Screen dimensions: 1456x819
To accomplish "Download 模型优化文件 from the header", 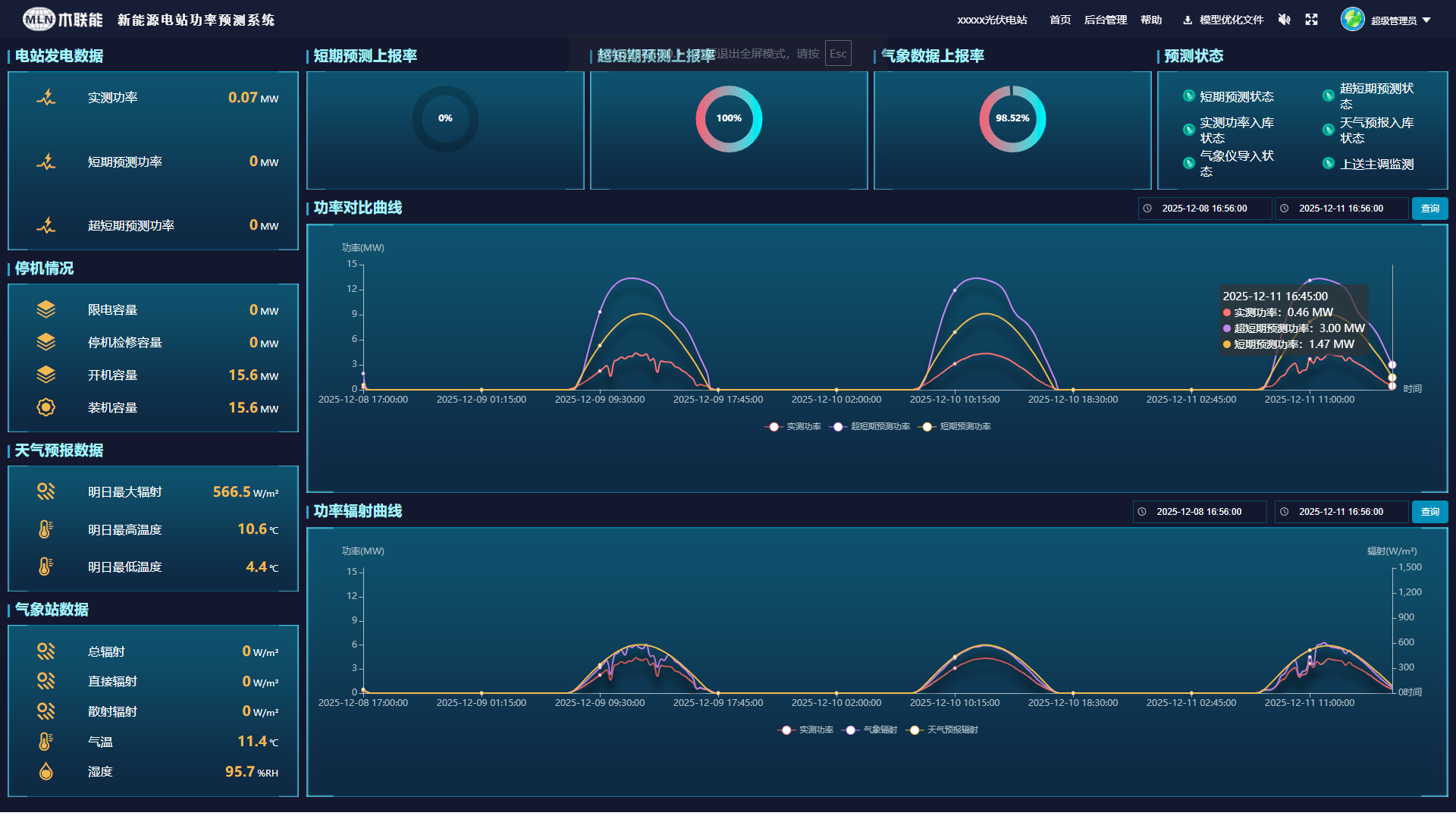I will click(1223, 20).
